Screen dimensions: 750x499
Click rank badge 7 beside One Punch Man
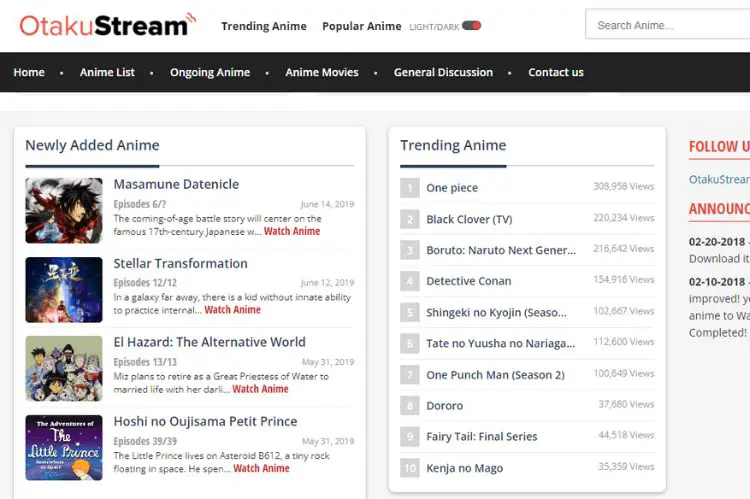tap(410, 375)
